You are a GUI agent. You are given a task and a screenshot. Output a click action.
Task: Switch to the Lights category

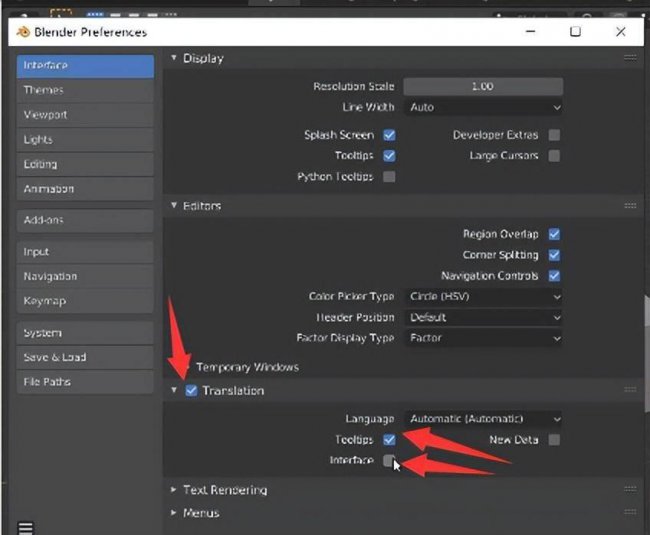(x=85, y=140)
